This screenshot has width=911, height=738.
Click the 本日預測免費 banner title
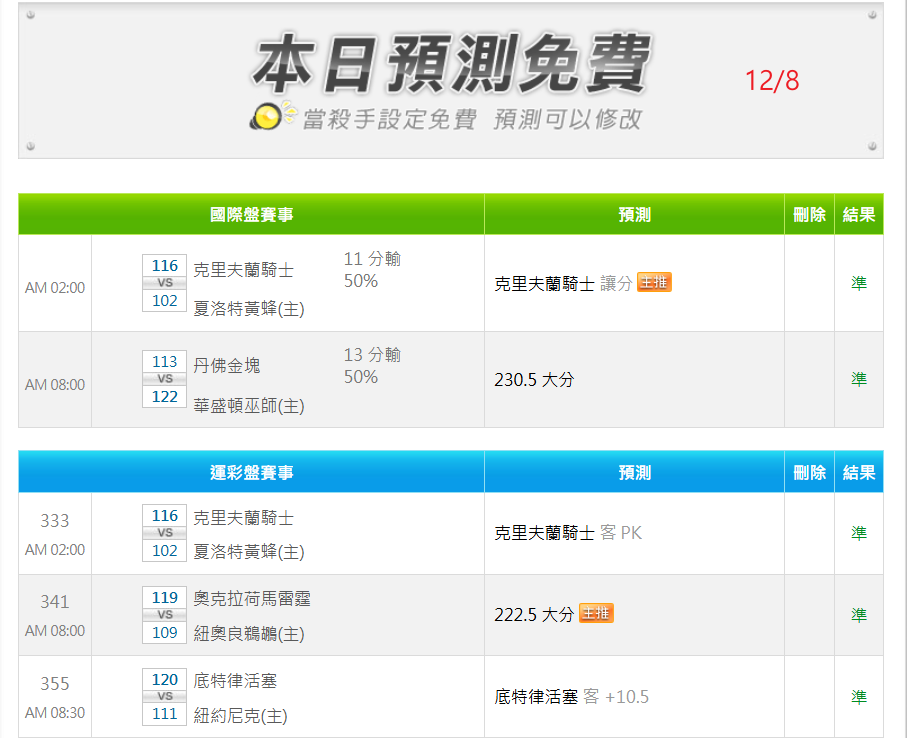tap(453, 64)
